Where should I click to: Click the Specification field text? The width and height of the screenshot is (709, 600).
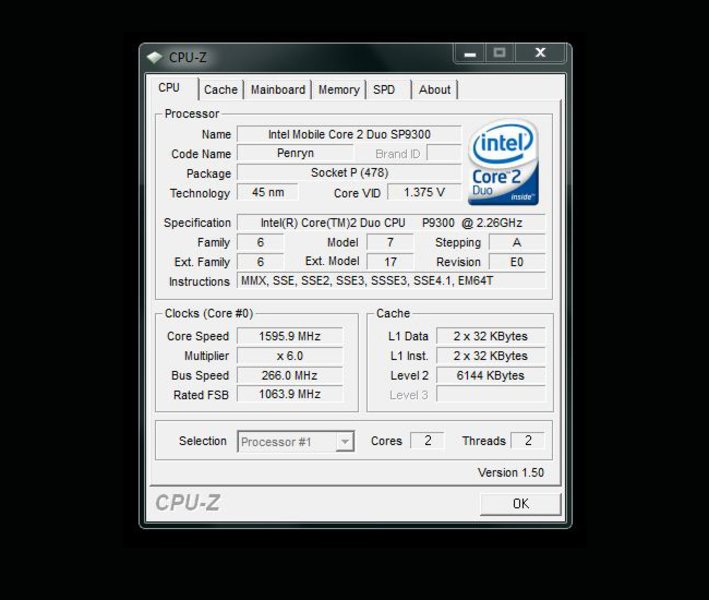391,222
